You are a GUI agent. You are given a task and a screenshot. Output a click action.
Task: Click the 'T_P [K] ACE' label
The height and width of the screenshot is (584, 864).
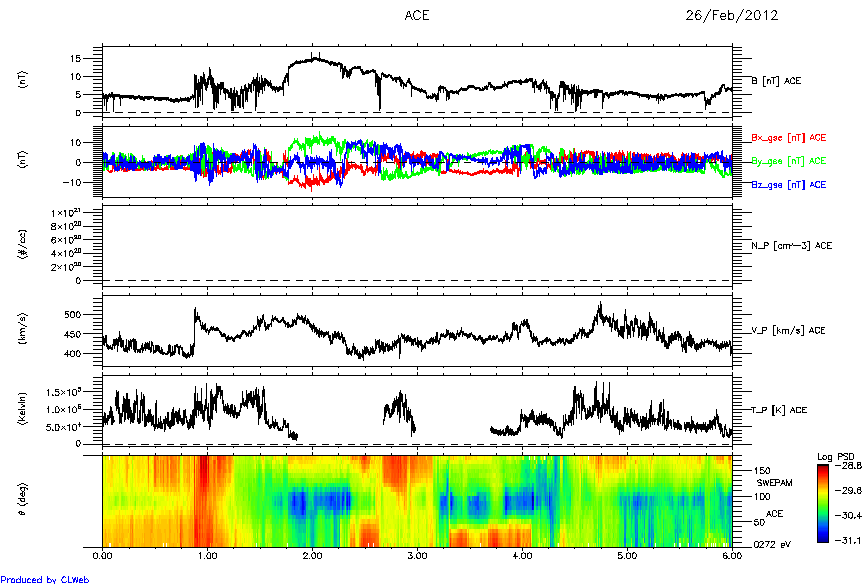(x=779, y=410)
